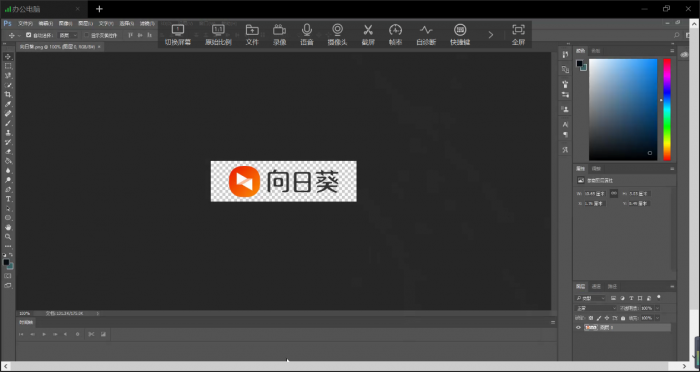
Task: Open Sunlogin 截屏 scissors screenshot tool
Action: (368, 34)
